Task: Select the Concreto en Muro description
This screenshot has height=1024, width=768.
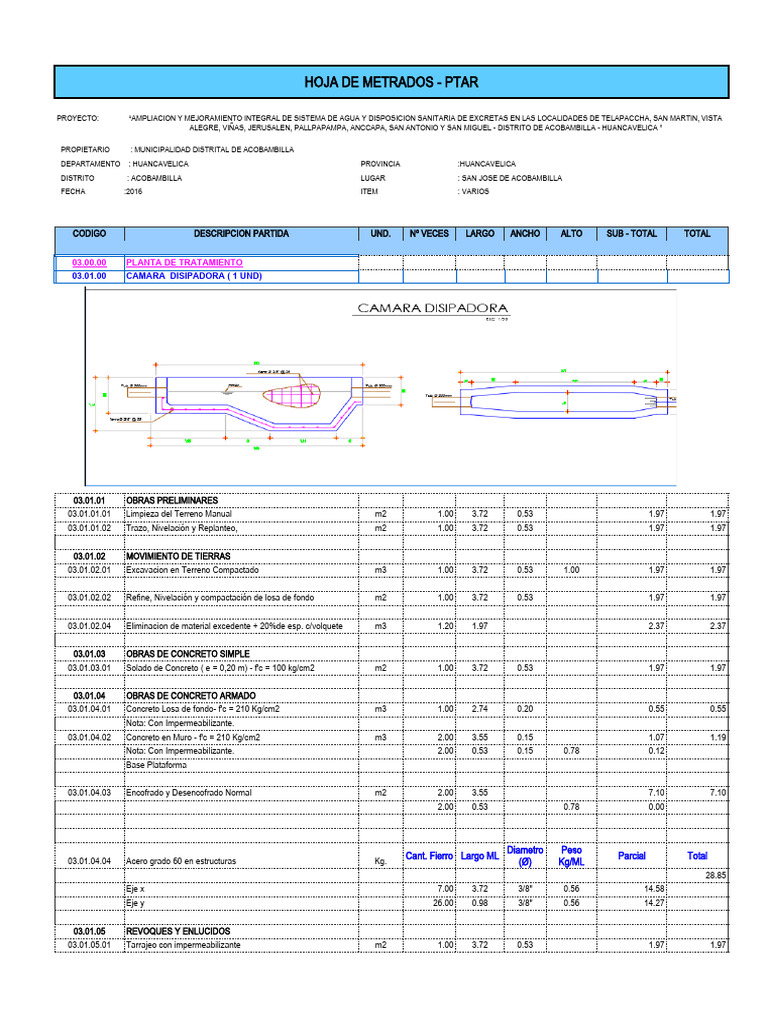Action: coord(193,737)
